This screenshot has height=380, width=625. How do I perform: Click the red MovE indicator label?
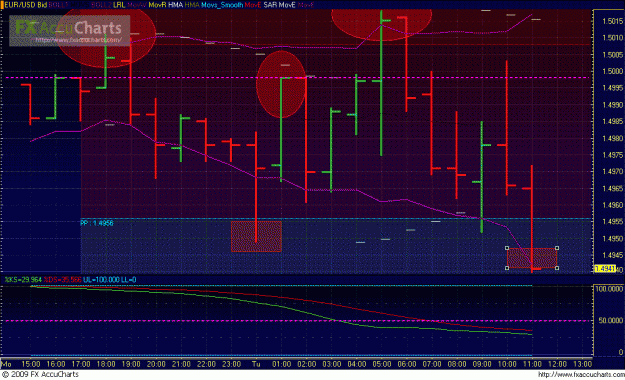pos(253,5)
